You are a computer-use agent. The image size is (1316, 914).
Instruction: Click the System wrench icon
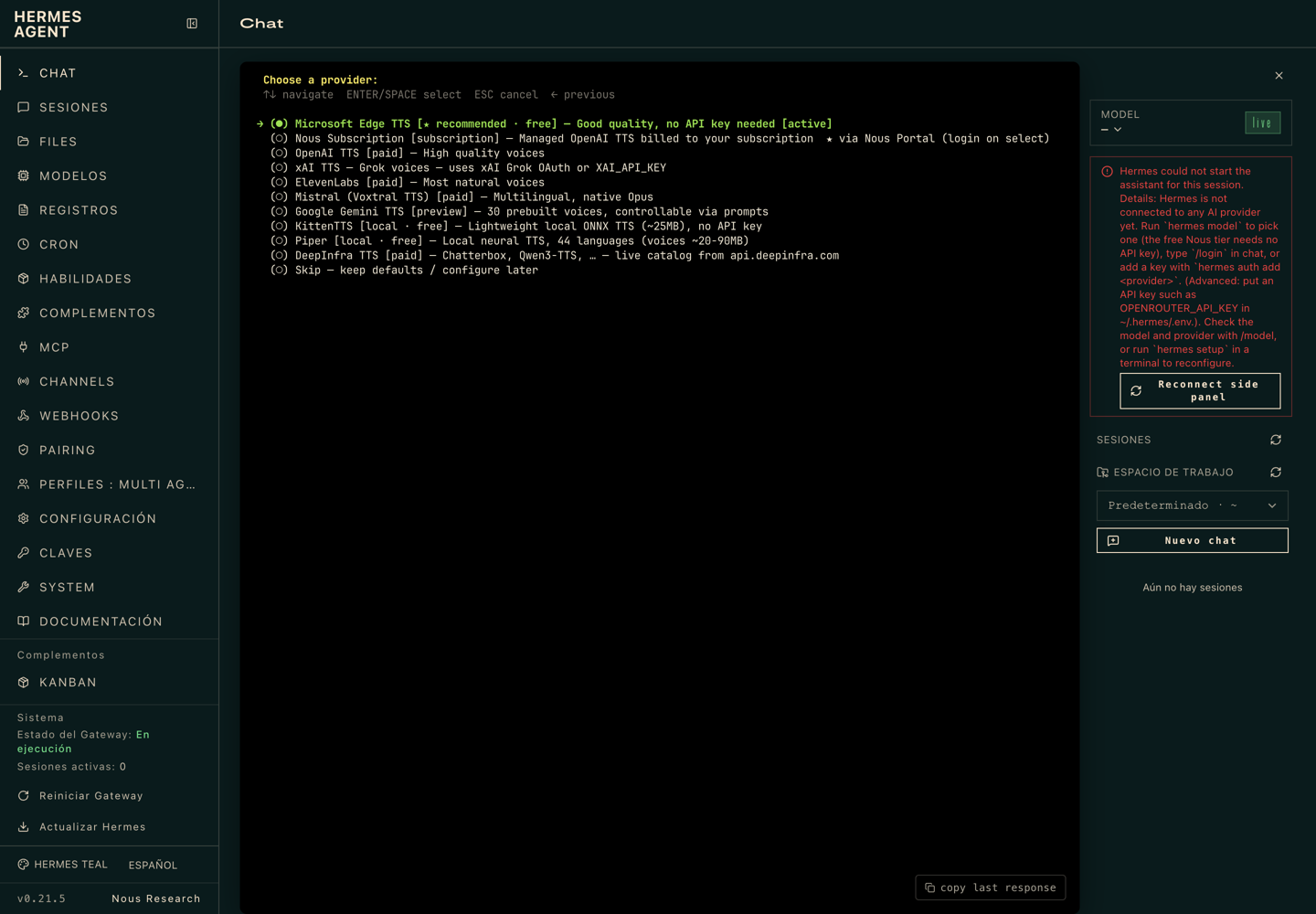(24, 587)
